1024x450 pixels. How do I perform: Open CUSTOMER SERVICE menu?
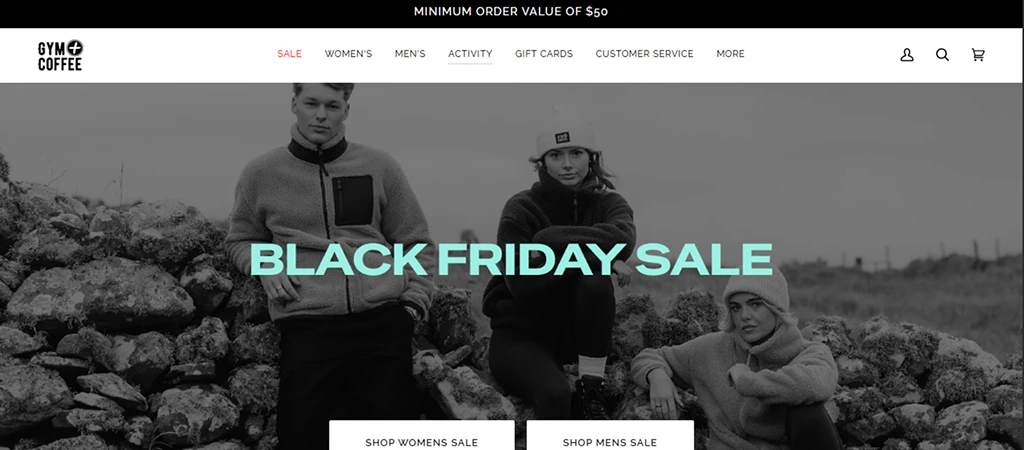[645, 54]
